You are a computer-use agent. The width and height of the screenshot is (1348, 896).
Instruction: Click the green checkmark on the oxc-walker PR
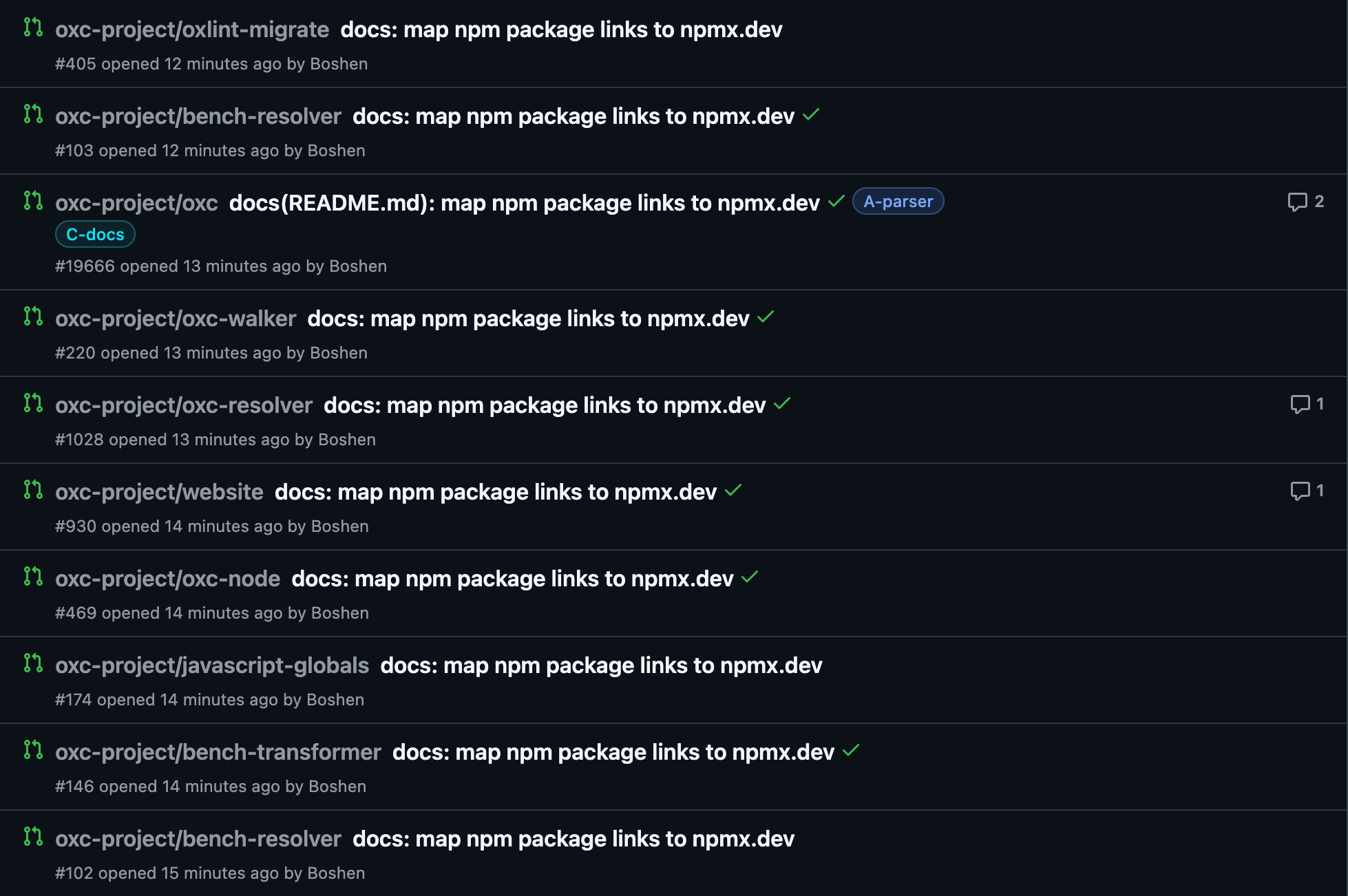point(766,317)
